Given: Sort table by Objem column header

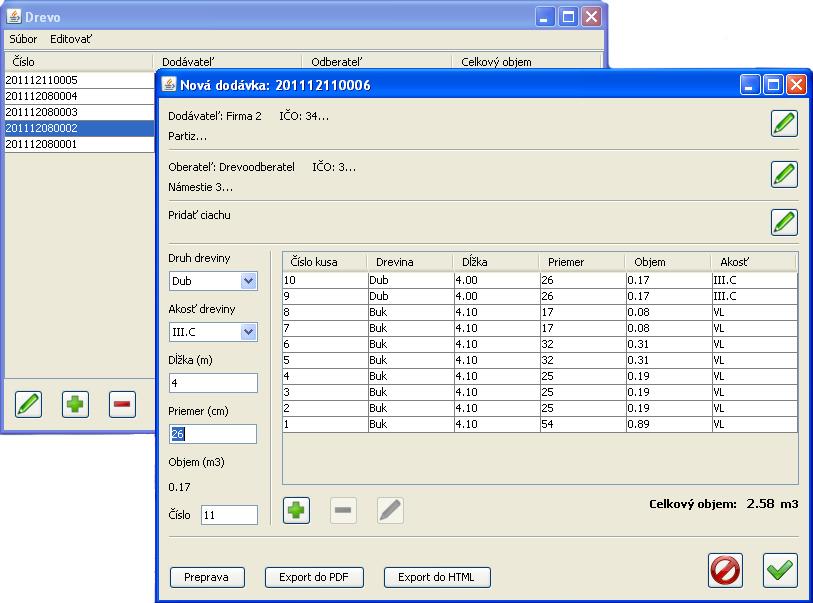Looking at the screenshot, I should click(666, 262).
